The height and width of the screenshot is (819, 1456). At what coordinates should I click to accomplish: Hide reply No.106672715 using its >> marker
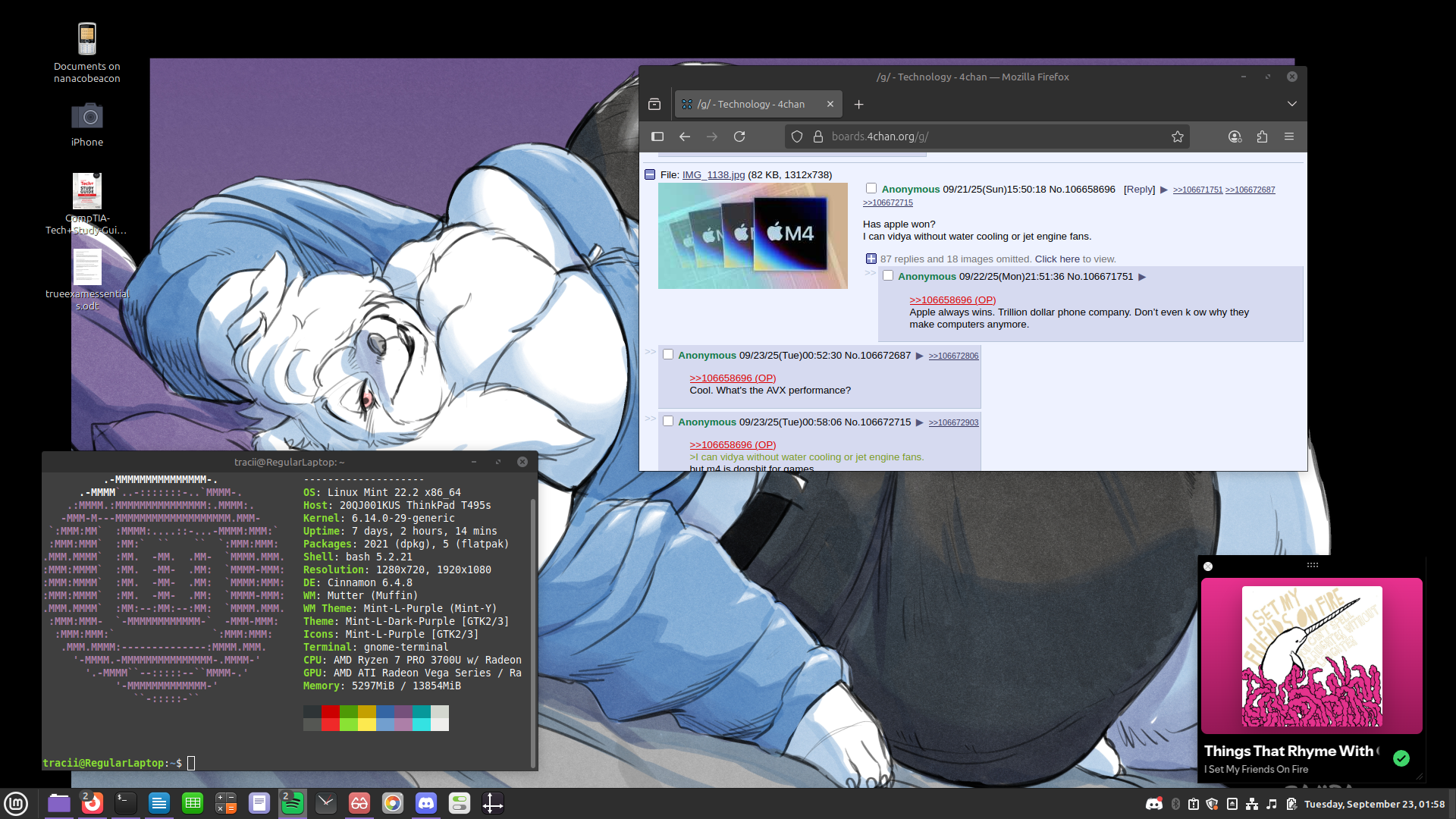click(650, 419)
